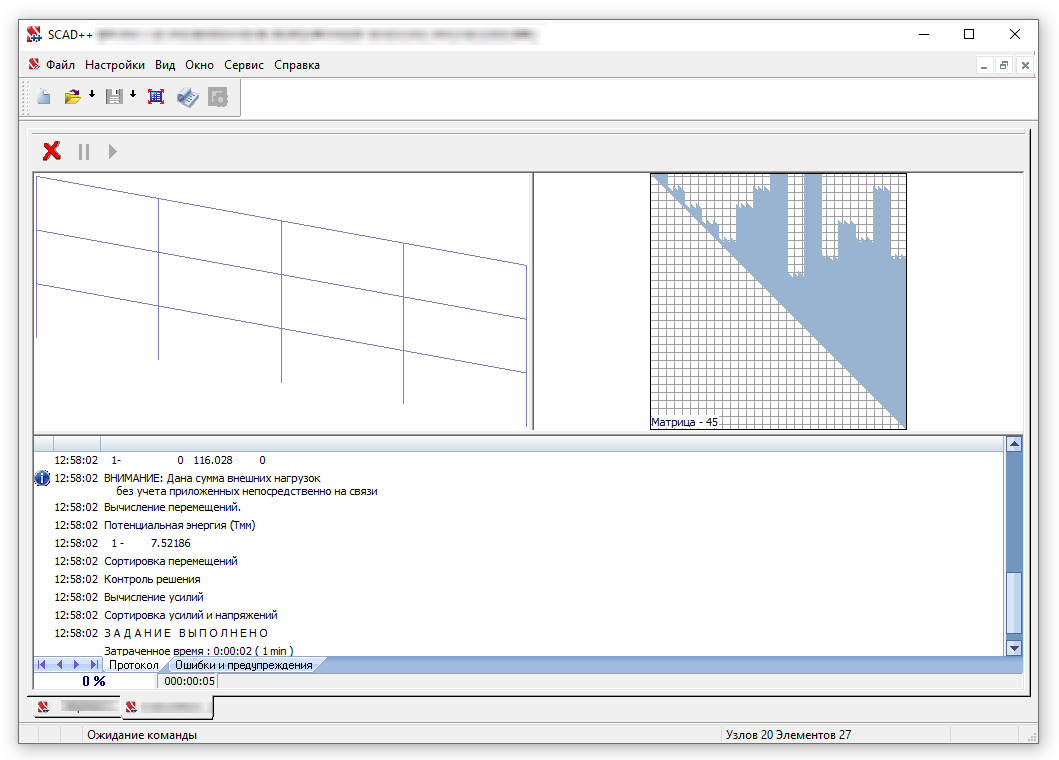This screenshot has width=1059, height=760.
Task: Go to next tab with right arrow
Action: tap(76, 665)
